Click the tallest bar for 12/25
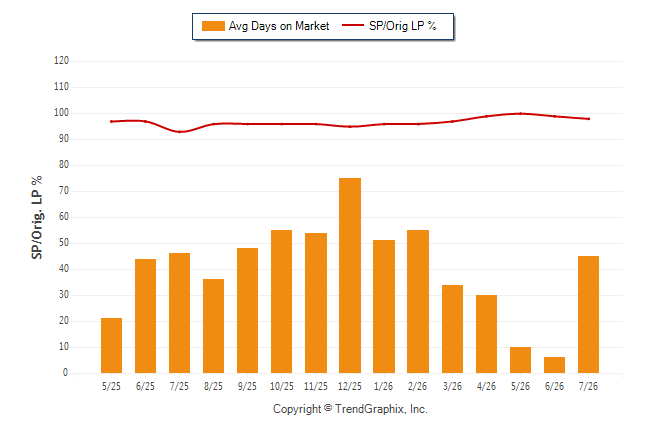 pyautogui.click(x=350, y=275)
